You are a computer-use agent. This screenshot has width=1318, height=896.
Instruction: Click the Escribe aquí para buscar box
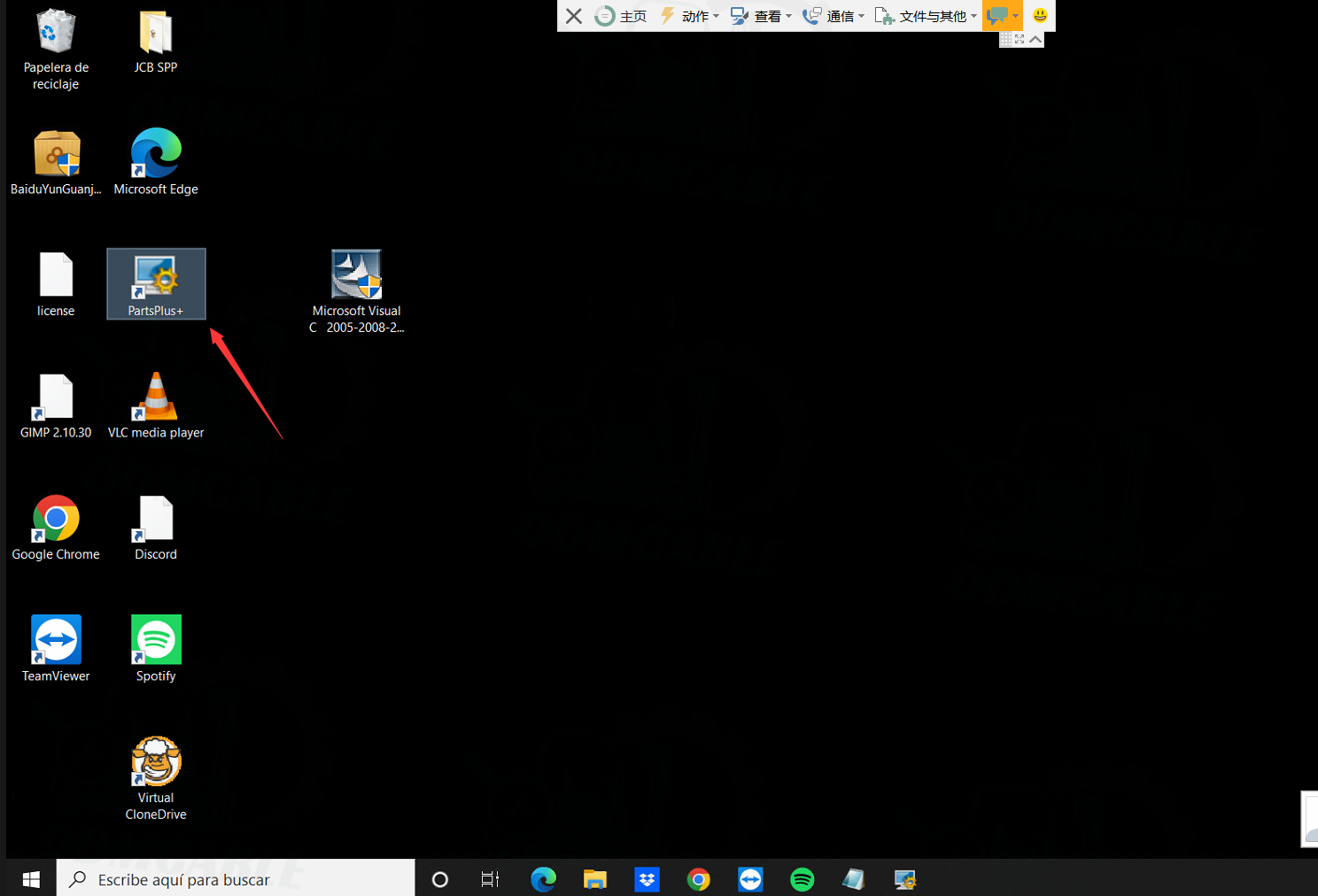tap(236, 879)
